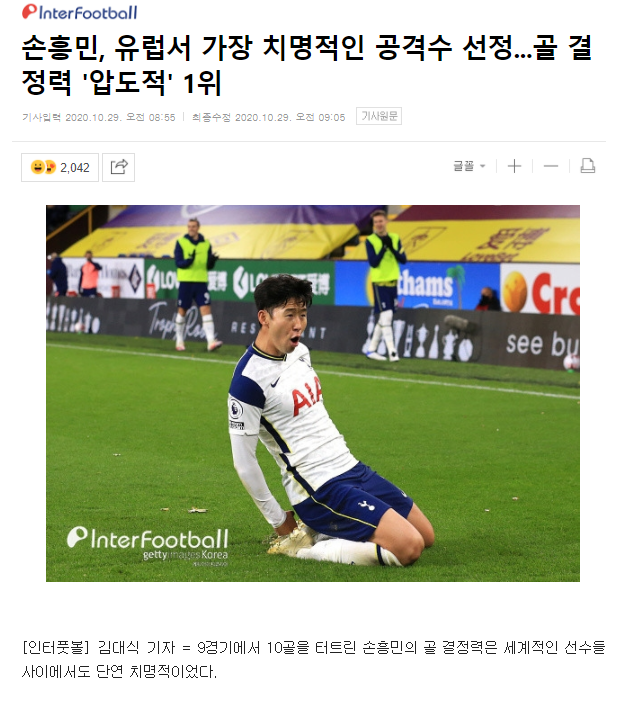
Task: Click the InterFootball watermark on photo
Action: point(148,538)
